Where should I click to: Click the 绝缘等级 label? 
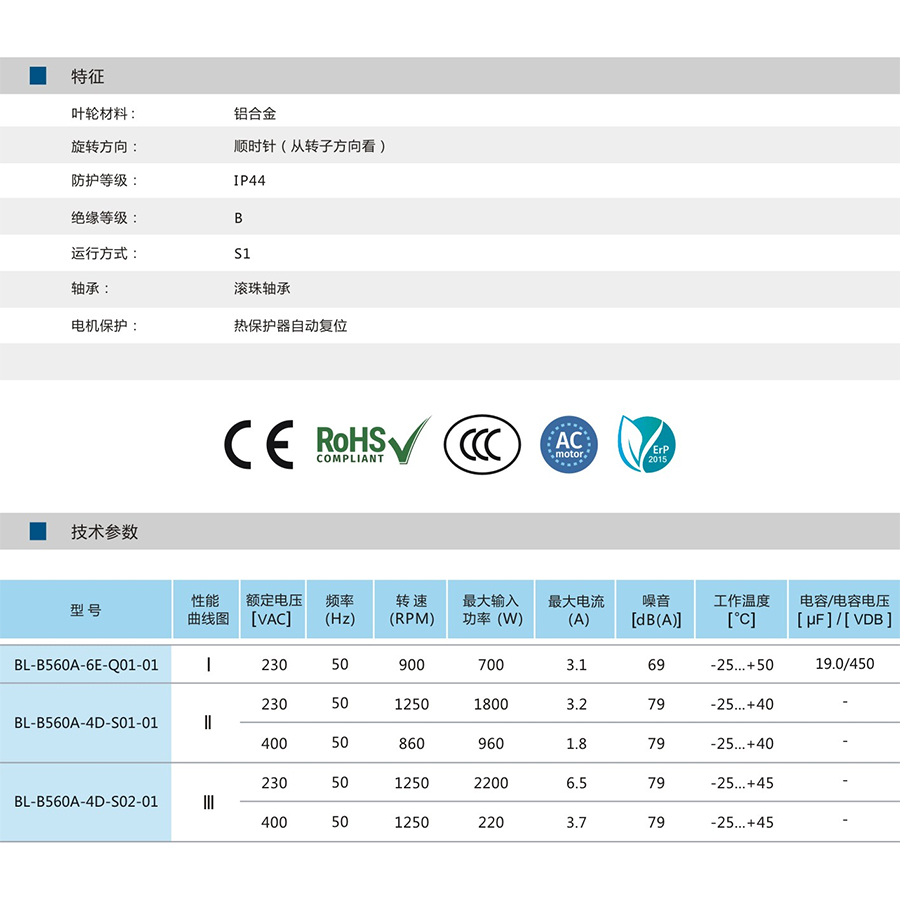pyautogui.click(x=104, y=218)
